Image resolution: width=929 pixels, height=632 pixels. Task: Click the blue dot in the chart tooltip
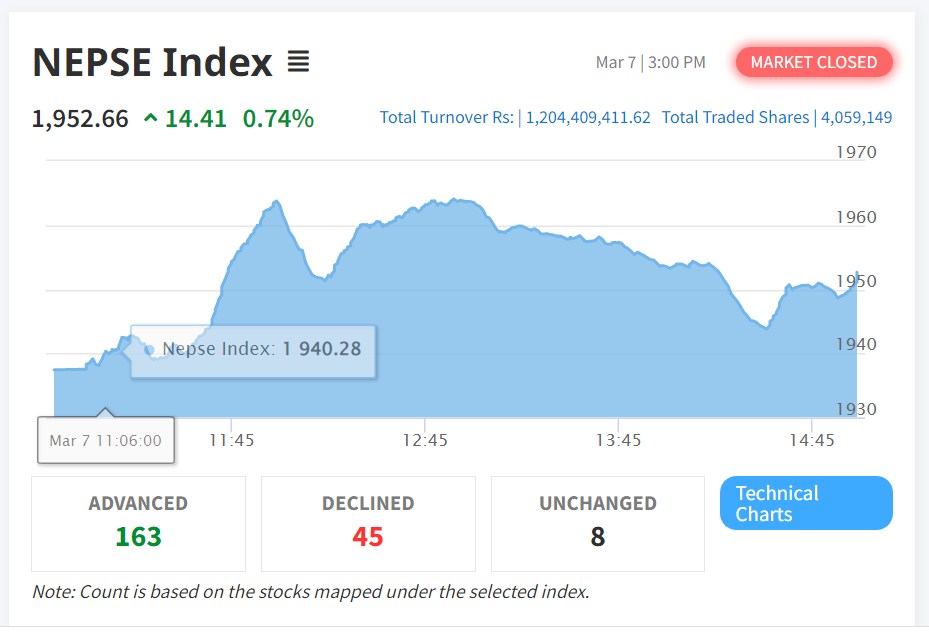pos(149,350)
